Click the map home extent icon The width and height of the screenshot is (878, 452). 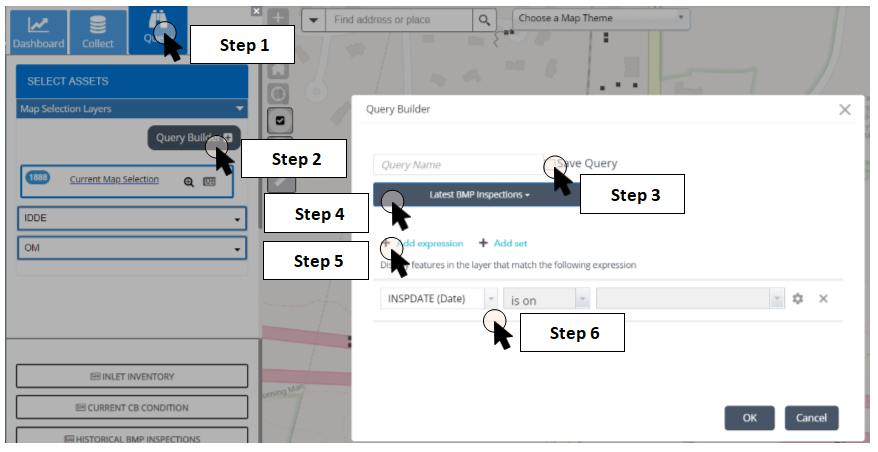pos(278,70)
